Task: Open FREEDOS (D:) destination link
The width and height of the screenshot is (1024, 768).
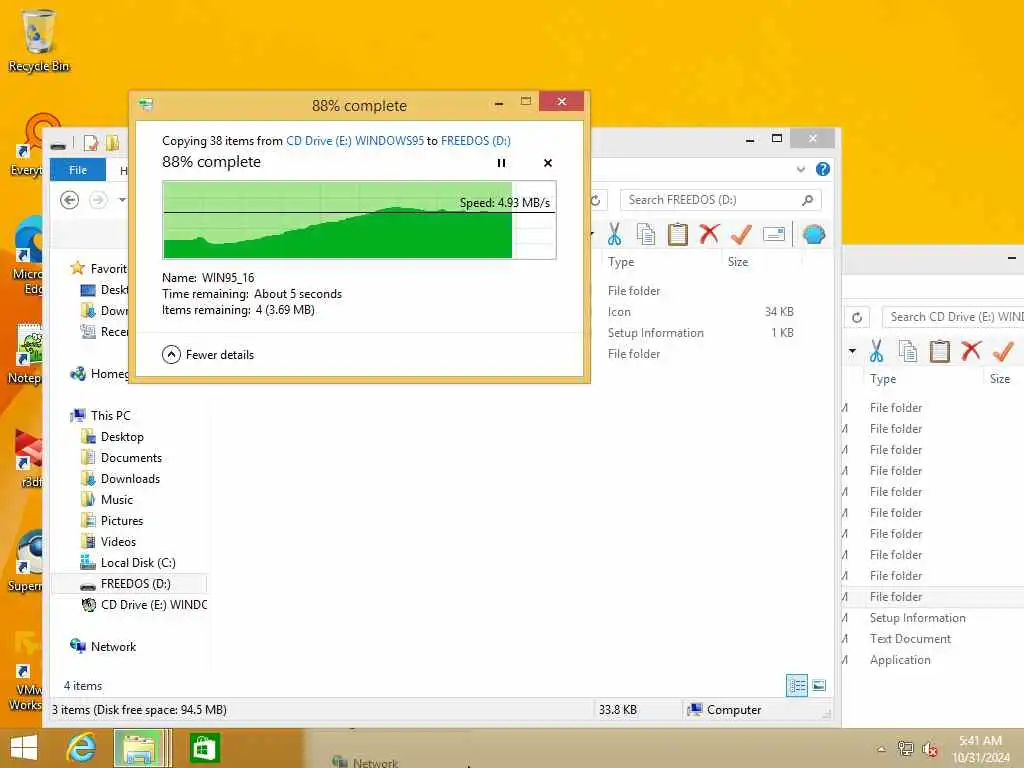Action: 475,140
